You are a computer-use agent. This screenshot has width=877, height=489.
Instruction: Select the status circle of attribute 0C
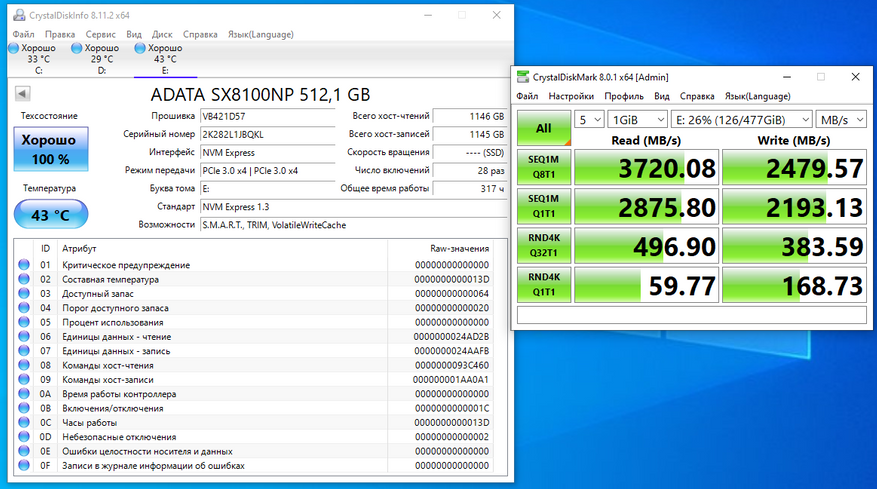click(23, 422)
